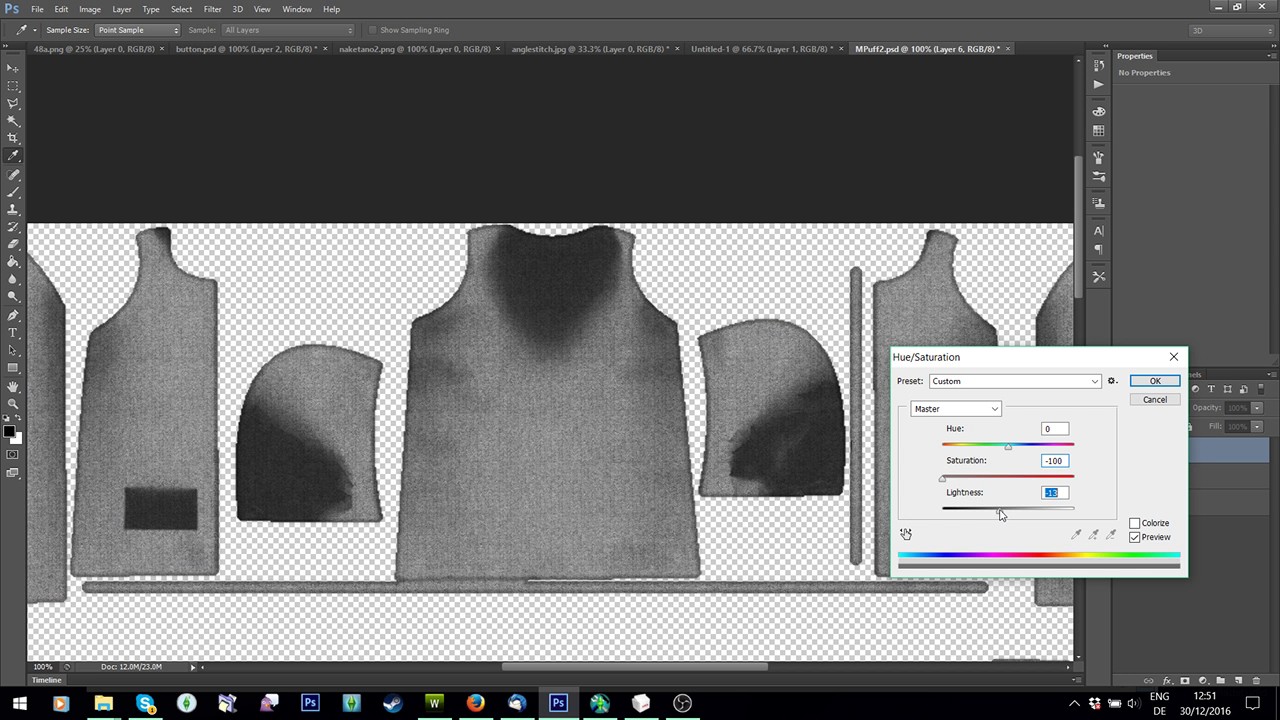Open Skype from the taskbar
1280x720 pixels.
pyautogui.click(x=145, y=704)
